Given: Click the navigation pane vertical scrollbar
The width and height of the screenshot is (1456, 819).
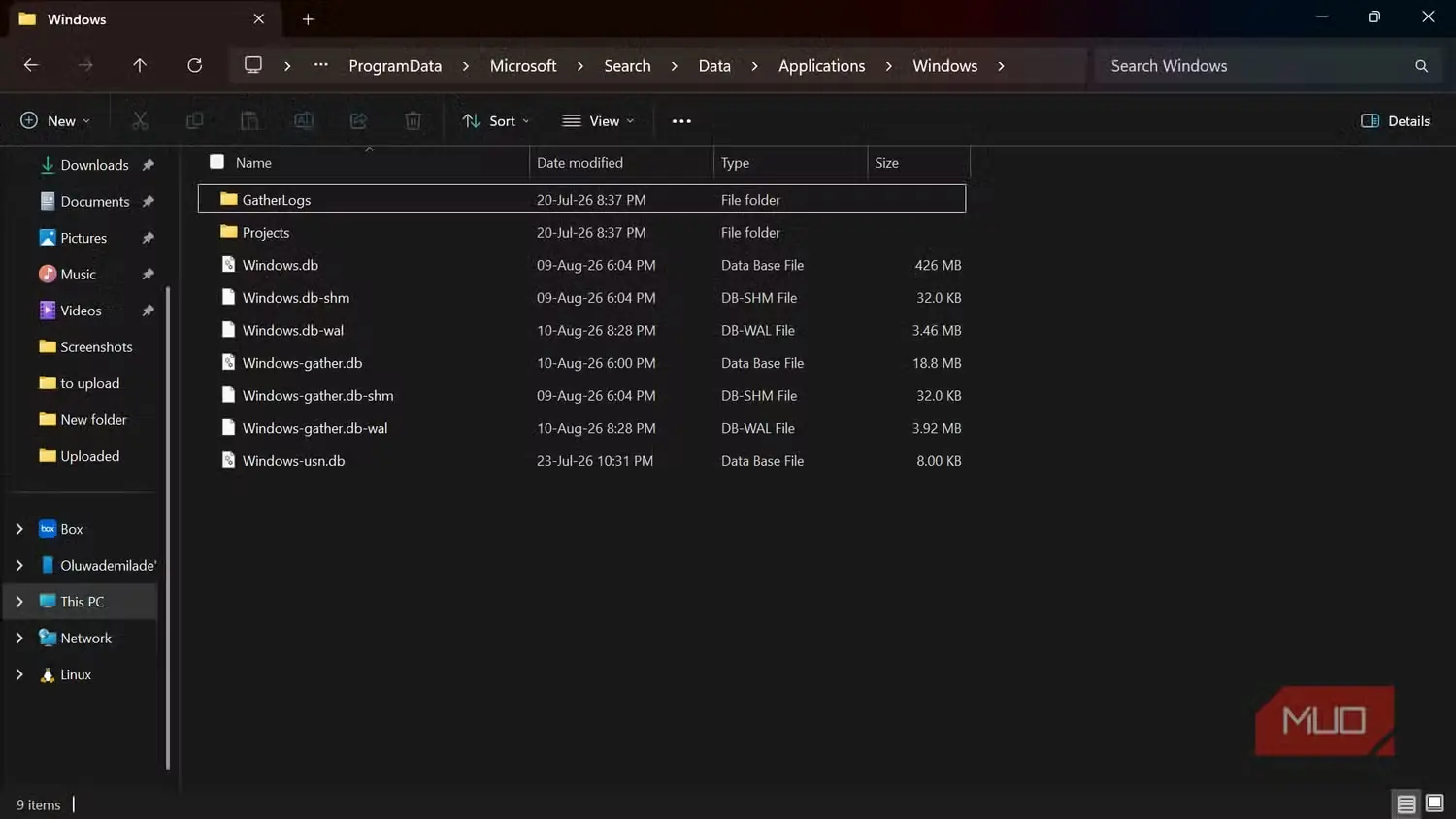Looking at the screenshot, I should tap(168, 527).
